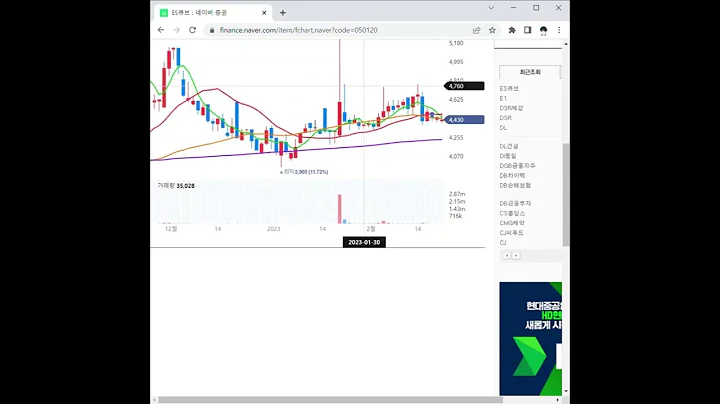Image resolution: width=720 pixels, height=404 pixels.
Task: Open E1 in the recent list
Action: 503,98
